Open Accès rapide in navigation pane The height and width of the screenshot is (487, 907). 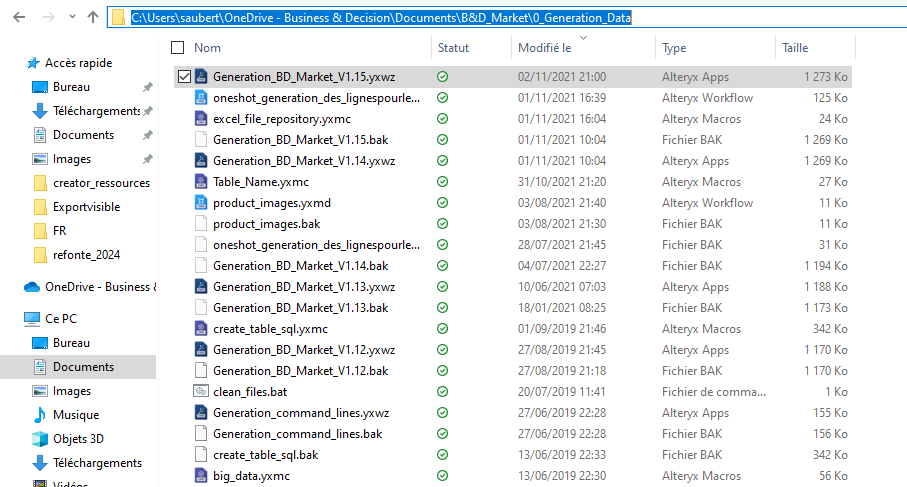point(78,63)
